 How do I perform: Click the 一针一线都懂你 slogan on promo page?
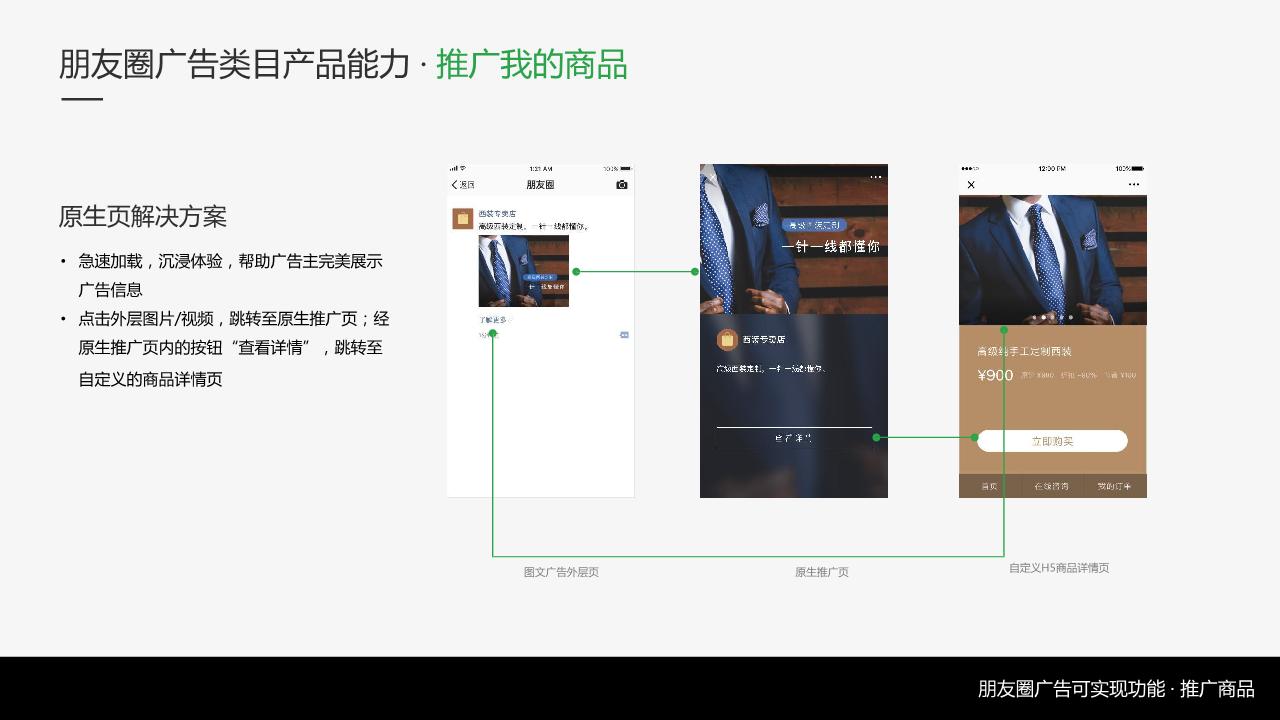click(830, 246)
